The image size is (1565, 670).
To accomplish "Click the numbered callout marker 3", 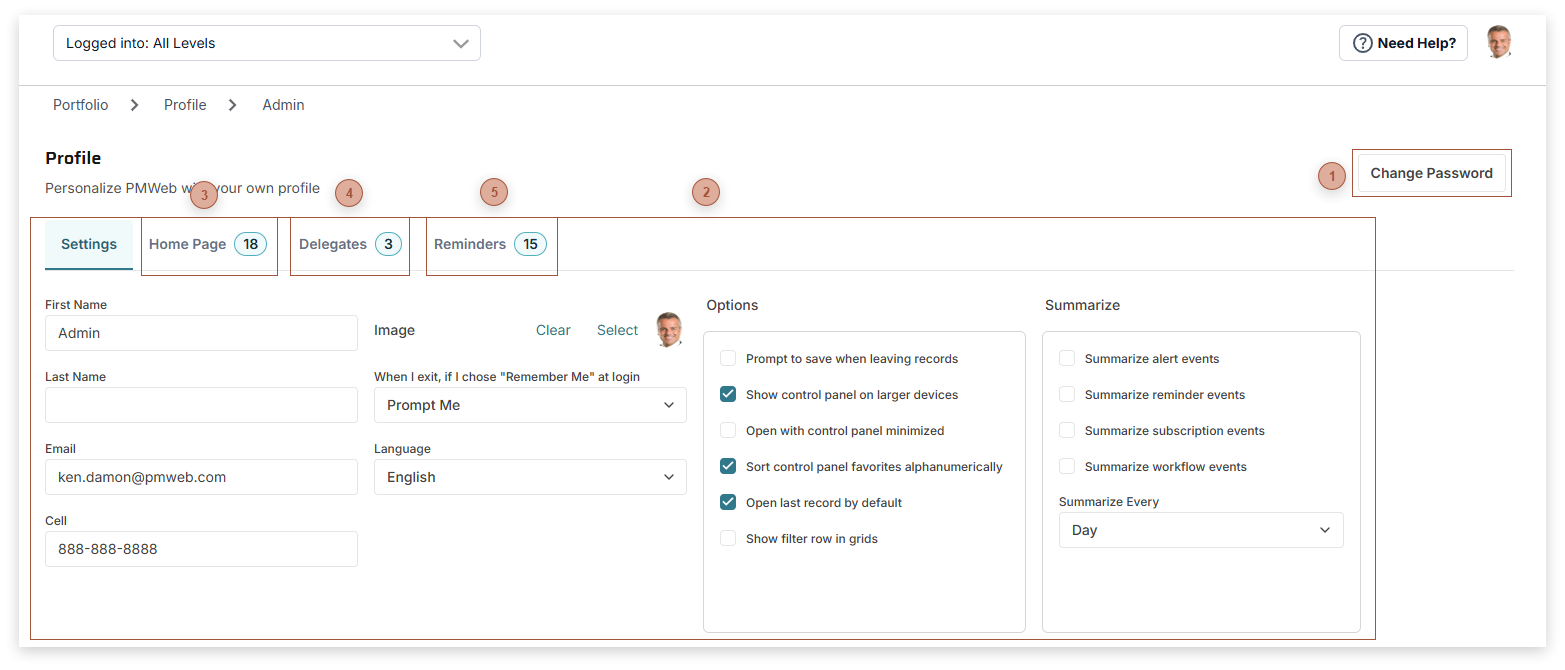I will pyautogui.click(x=204, y=195).
